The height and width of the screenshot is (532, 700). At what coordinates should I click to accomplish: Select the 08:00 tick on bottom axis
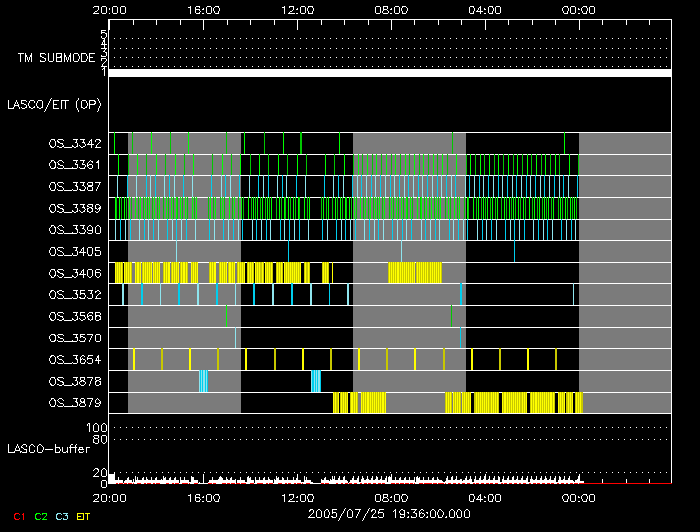coord(391,497)
